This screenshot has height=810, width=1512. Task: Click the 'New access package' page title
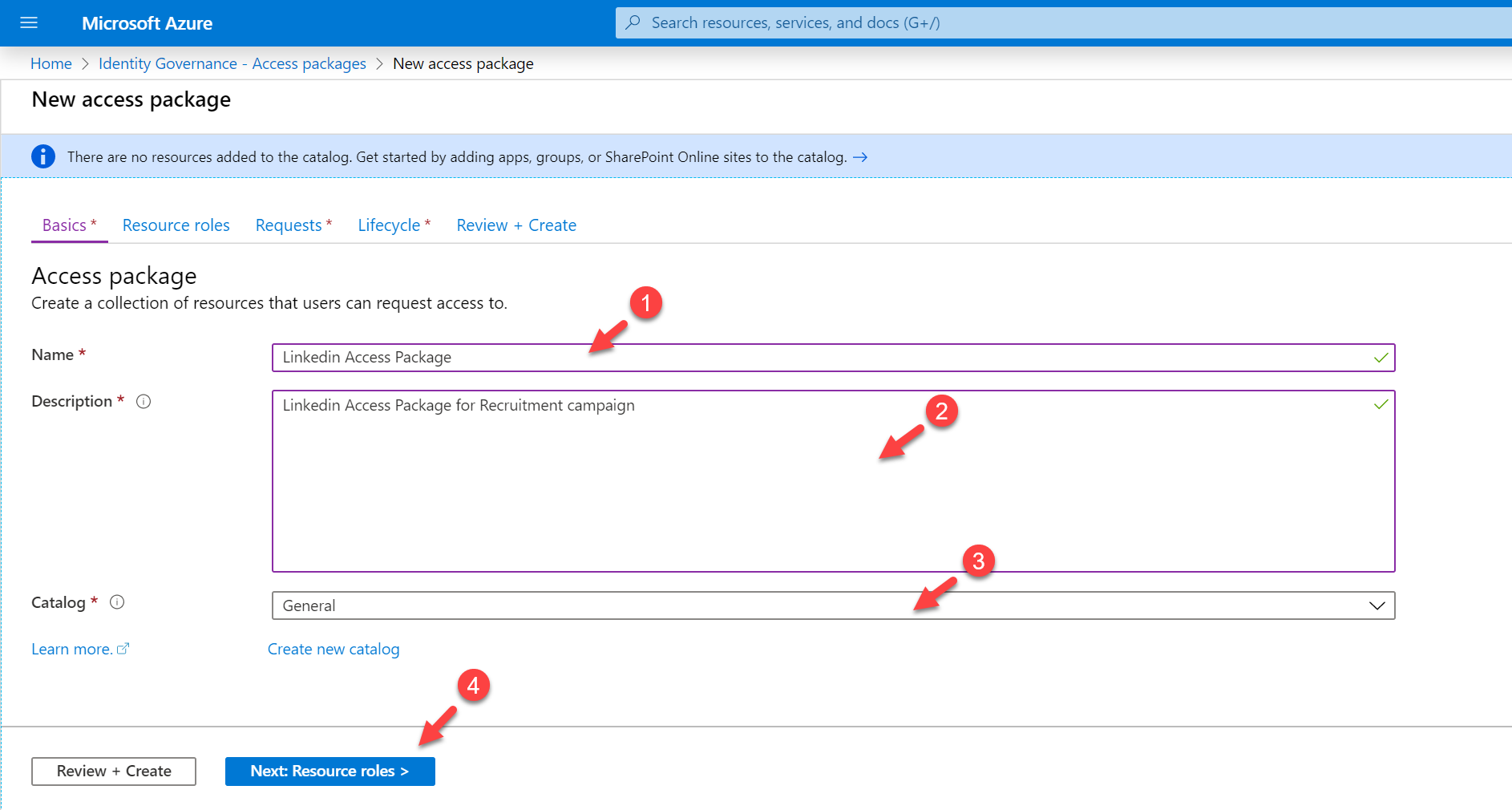click(x=131, y=99)
